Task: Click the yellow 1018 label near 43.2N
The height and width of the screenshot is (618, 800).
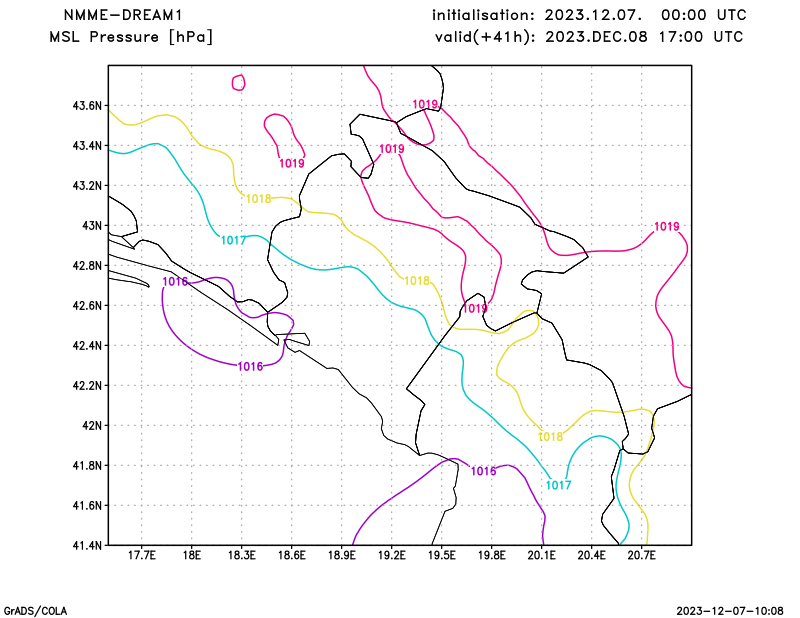Action: coord(259,199)
